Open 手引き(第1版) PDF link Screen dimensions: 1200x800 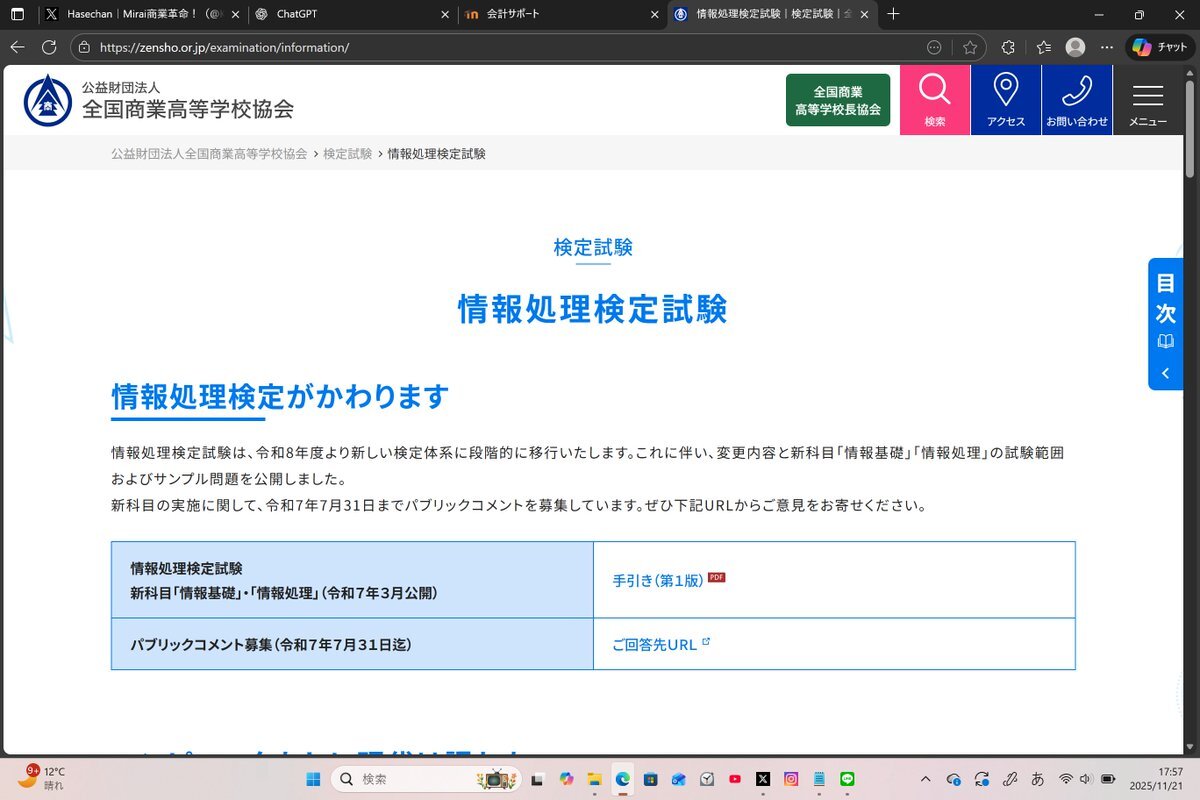tap(658, 580)
